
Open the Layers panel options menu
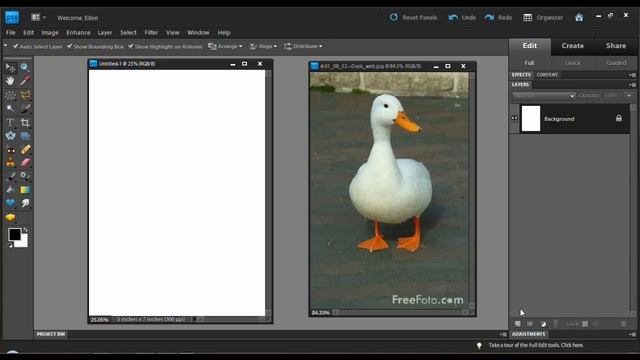point(632,84)
